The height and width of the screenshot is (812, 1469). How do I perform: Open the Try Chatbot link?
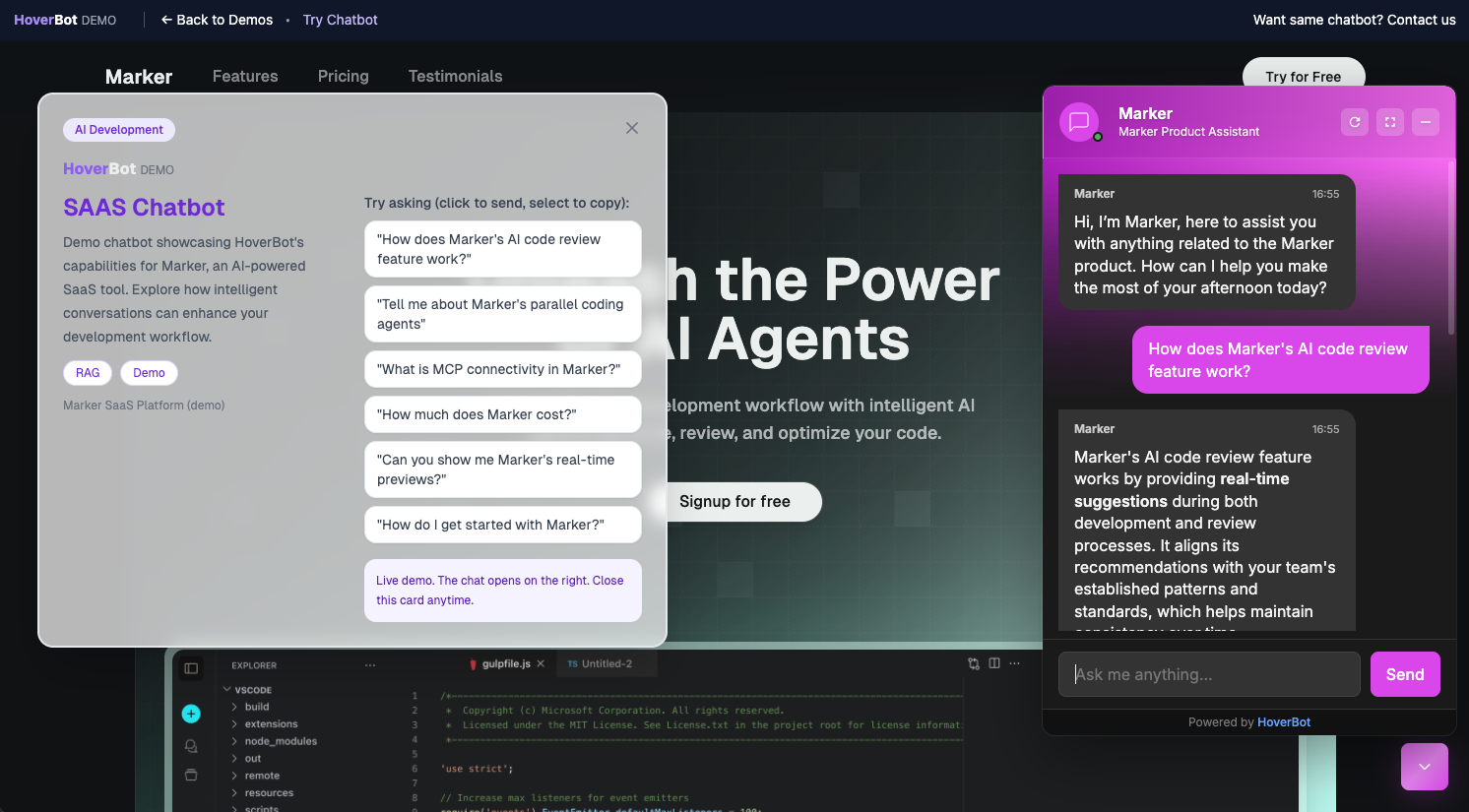click(x=340, y=20)
